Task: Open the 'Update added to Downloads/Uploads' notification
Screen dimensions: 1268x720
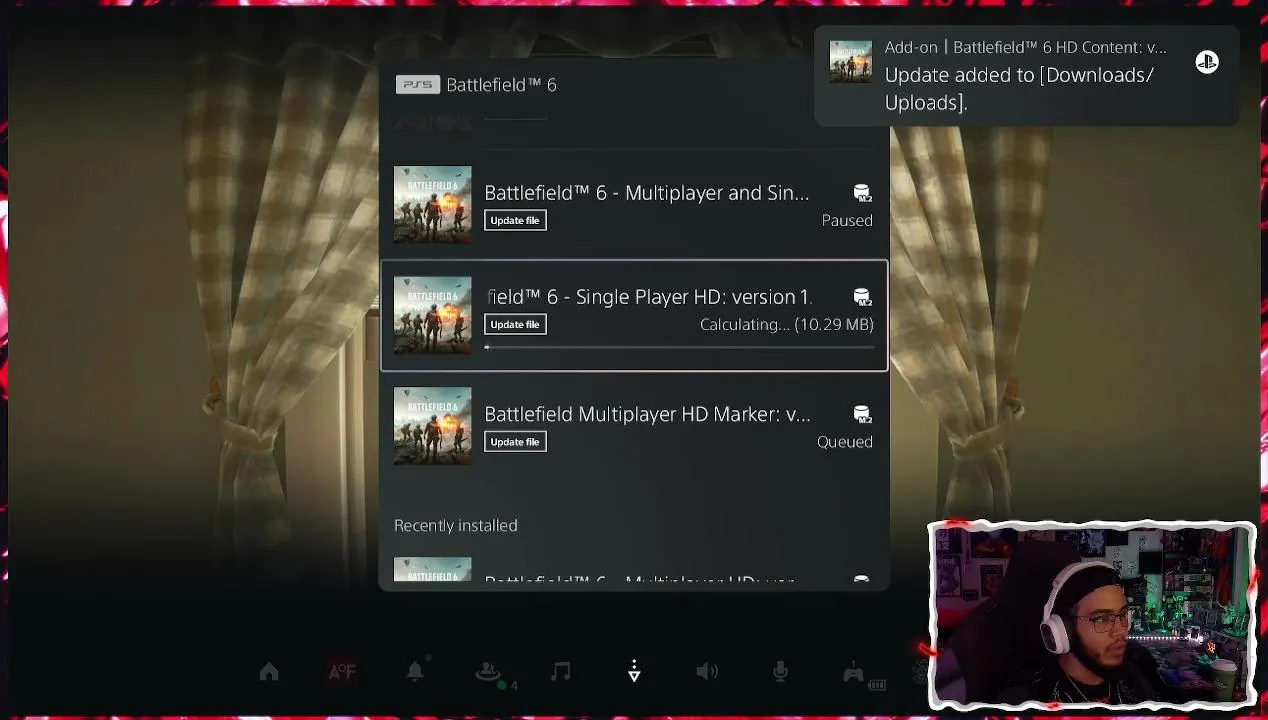Action: tap(1027, 76)
